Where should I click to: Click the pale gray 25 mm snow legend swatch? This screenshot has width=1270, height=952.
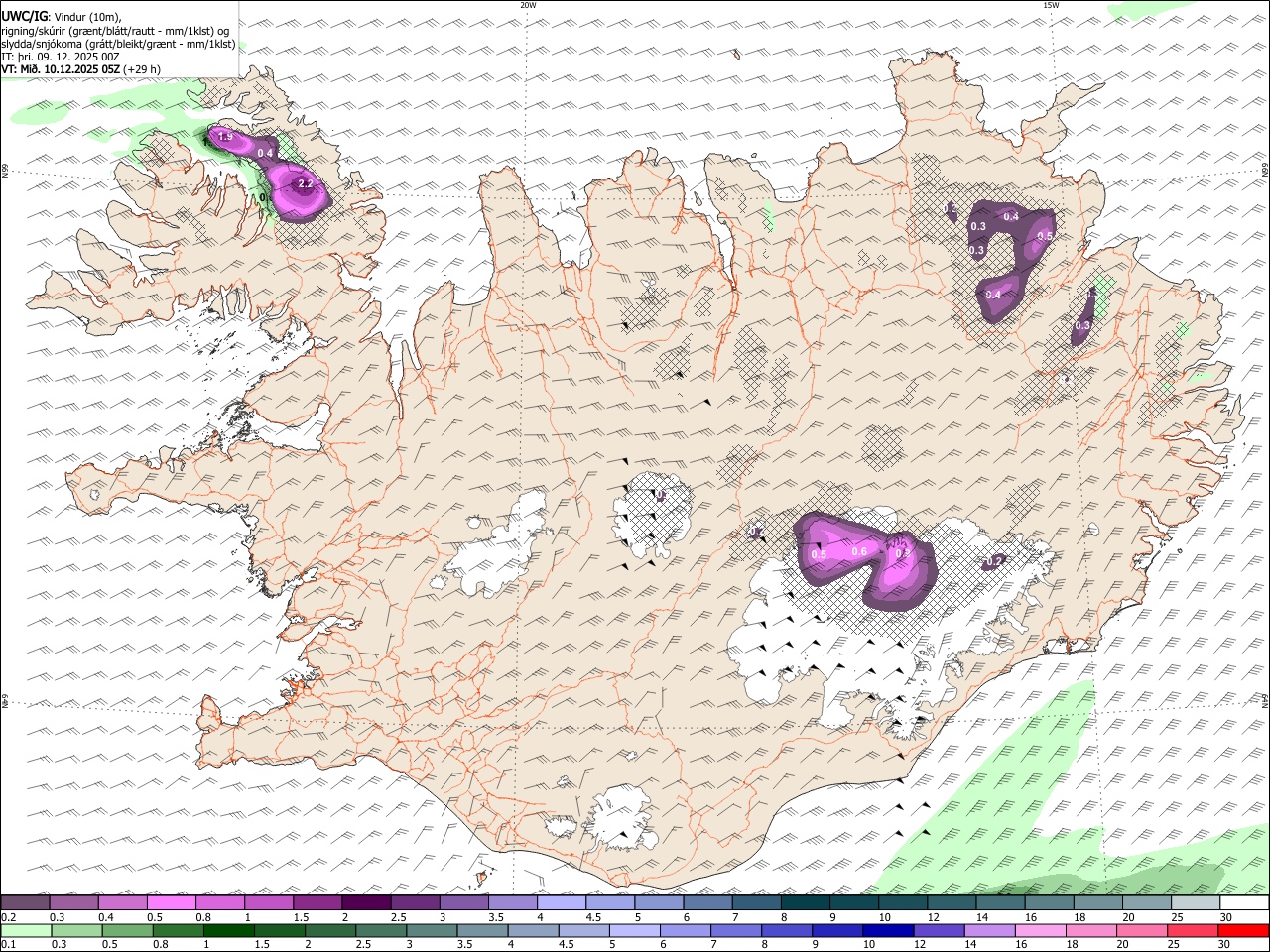coord(1196,903)
